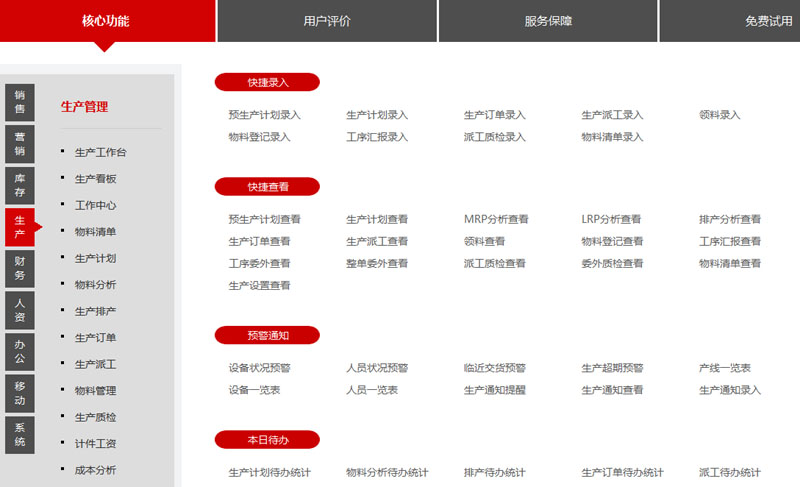Open the 系统 sidebar module
This screenshot has width=800, height=487.
point(20,434)
